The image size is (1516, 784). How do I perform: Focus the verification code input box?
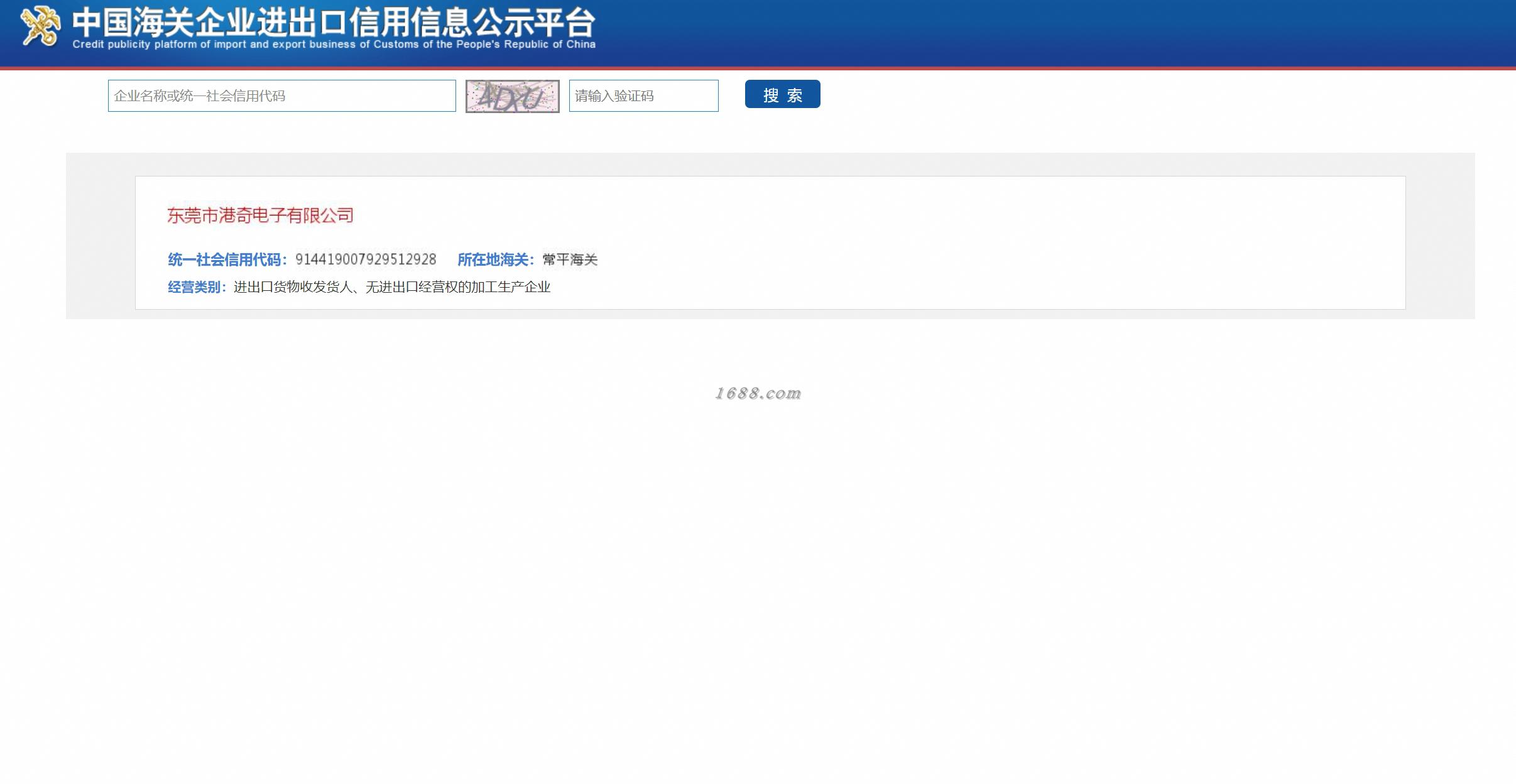click(643, 95)
